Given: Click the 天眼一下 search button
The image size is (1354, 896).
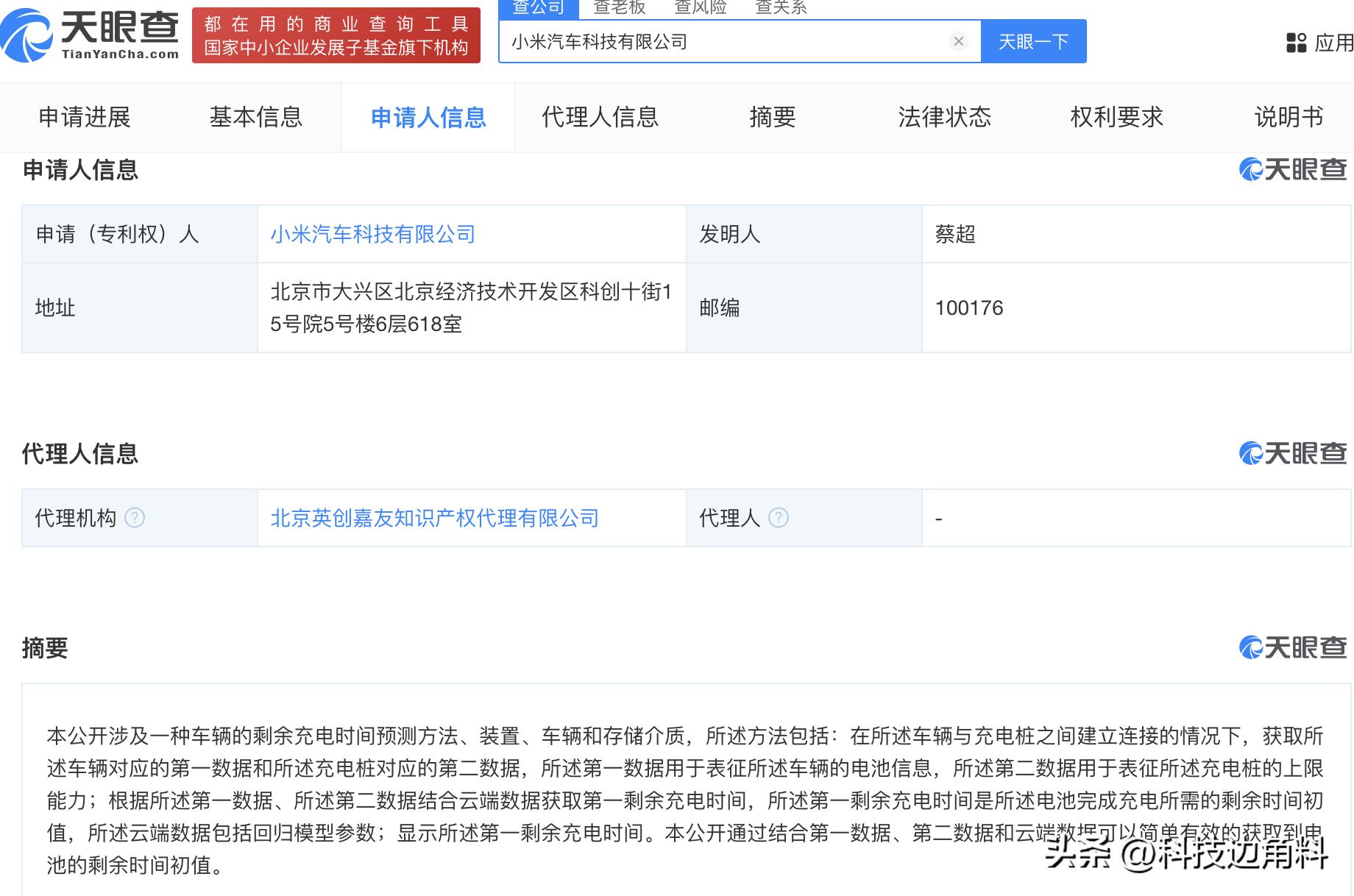Looking at the screenshot, I should [x=1033, y=41].
